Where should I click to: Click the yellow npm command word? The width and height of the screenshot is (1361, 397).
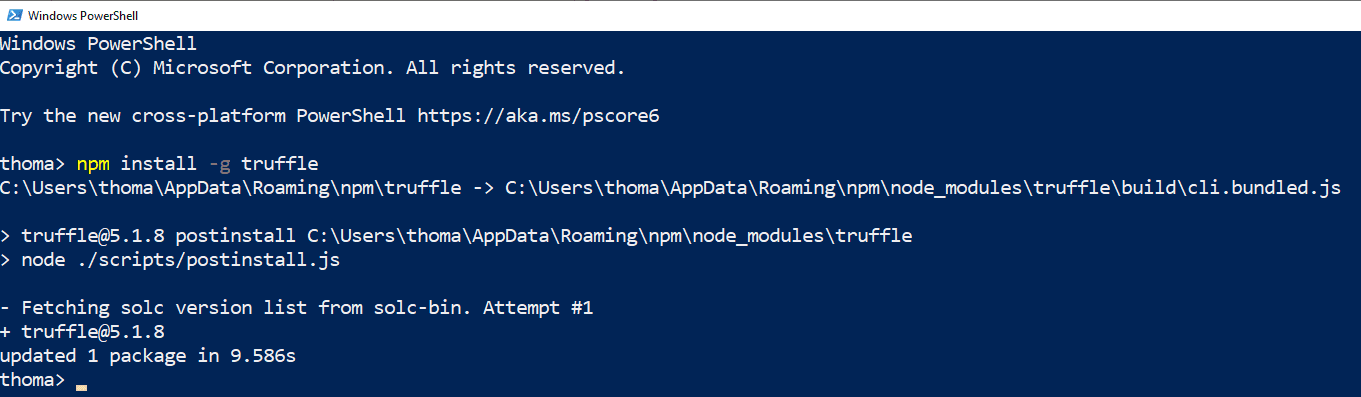click(93, 164)
